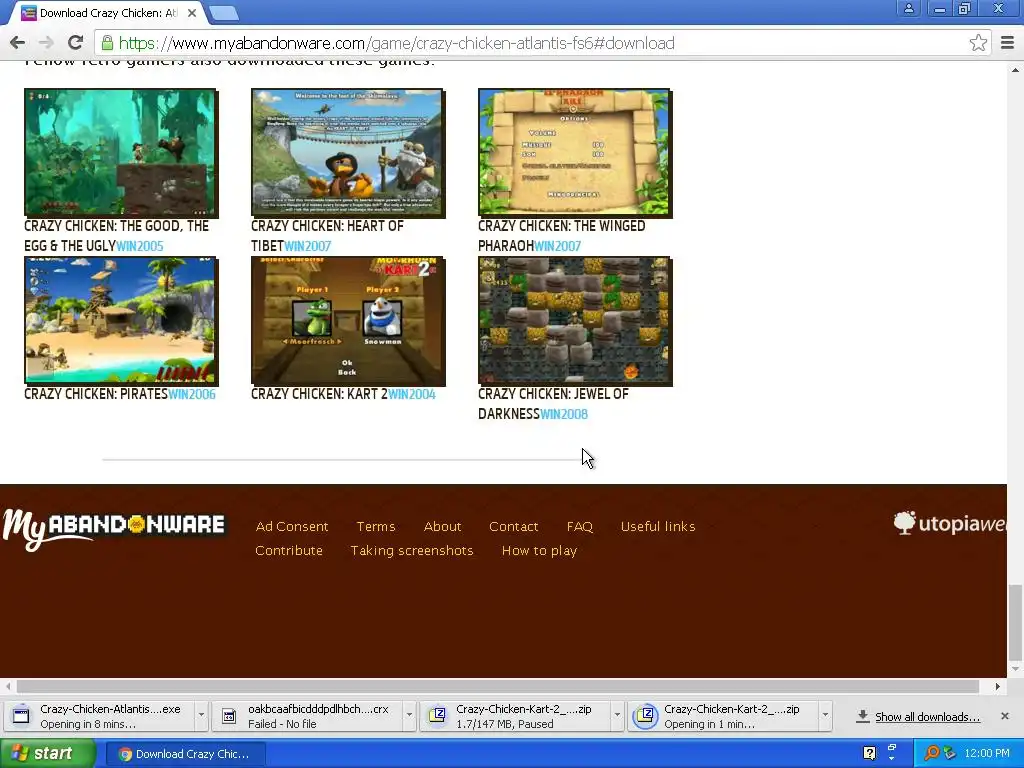
Task: Click the green padlock security icon
Action: (107, 44)
